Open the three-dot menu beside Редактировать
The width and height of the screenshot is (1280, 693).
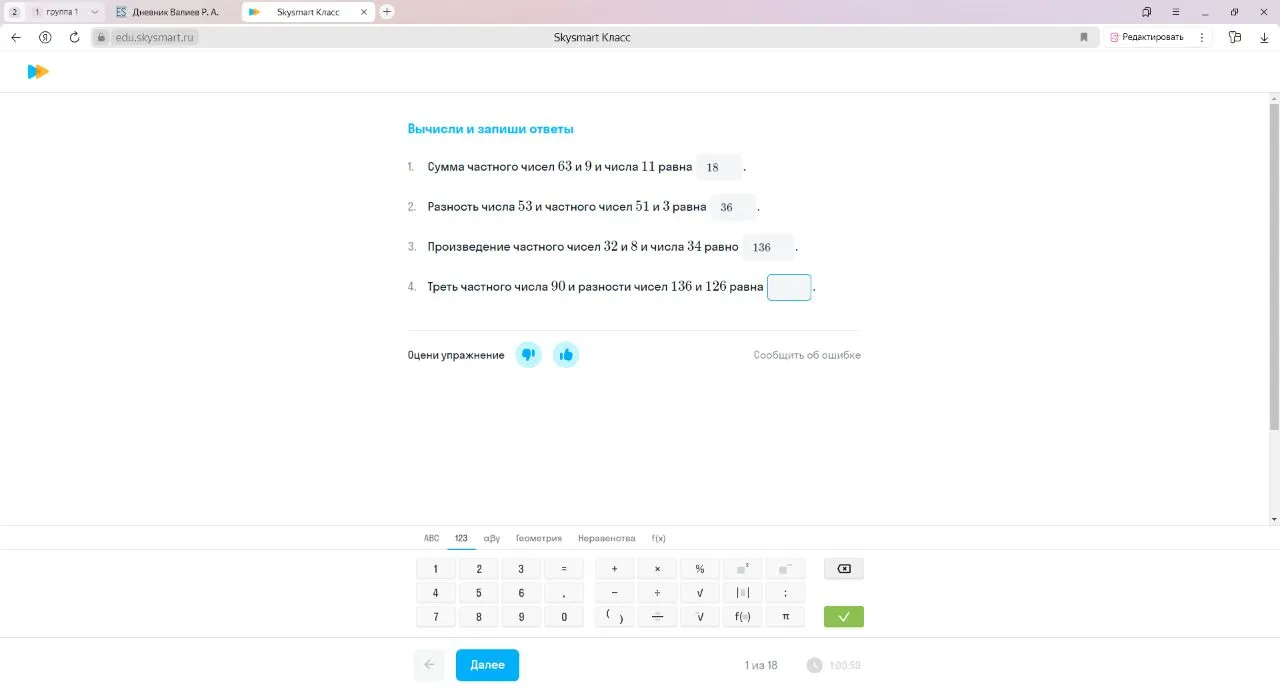[x=1202, y=36]
